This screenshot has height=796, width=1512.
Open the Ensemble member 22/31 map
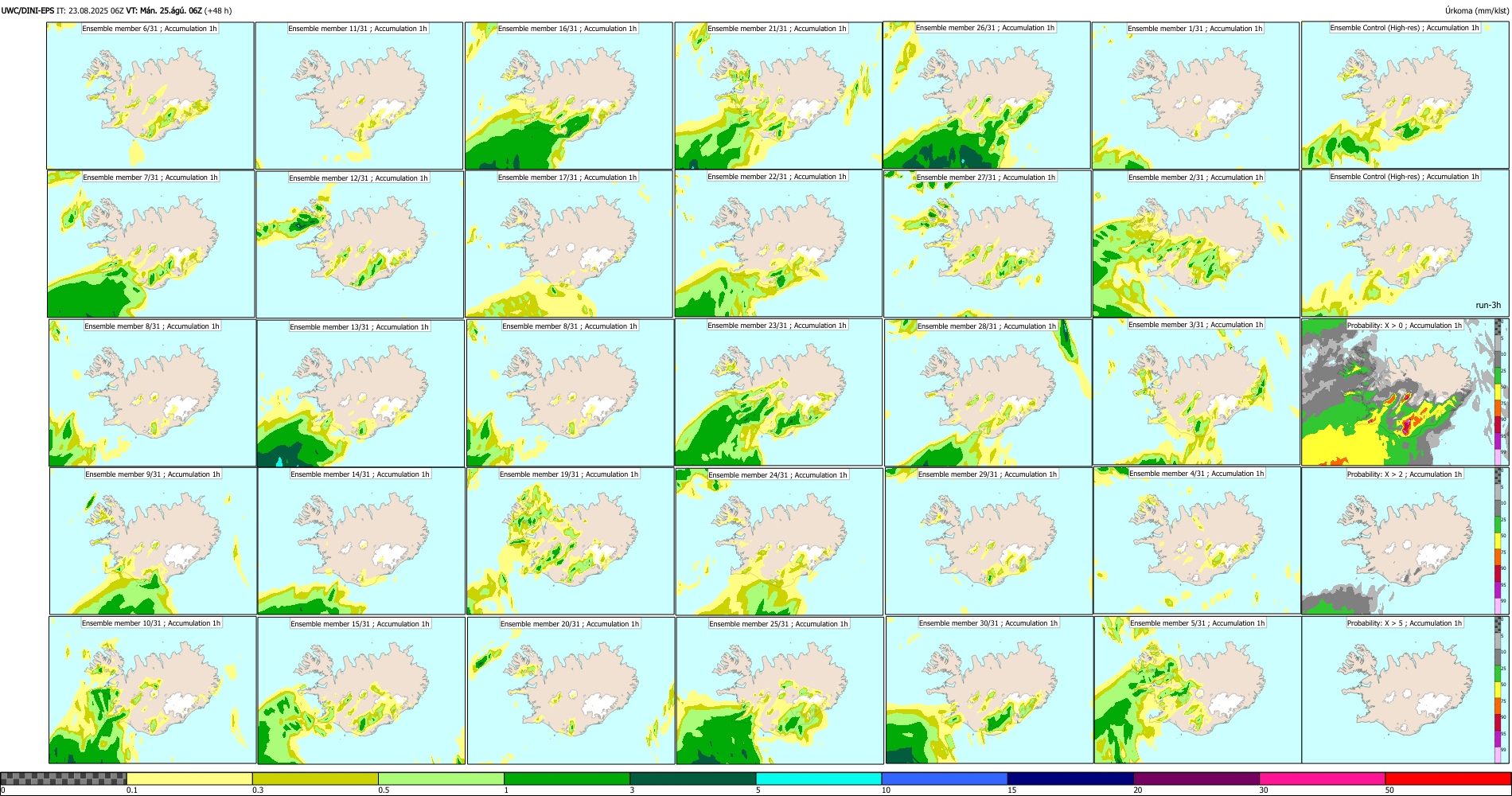pos(778,244)
